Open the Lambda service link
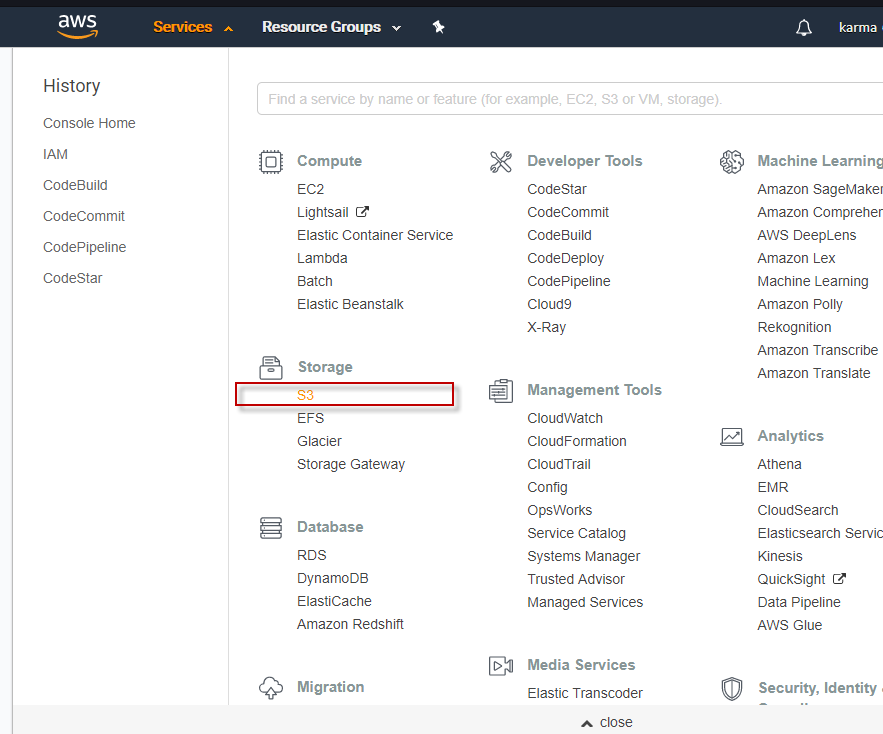Screen dimensions: 883x734 click(322, 258)
